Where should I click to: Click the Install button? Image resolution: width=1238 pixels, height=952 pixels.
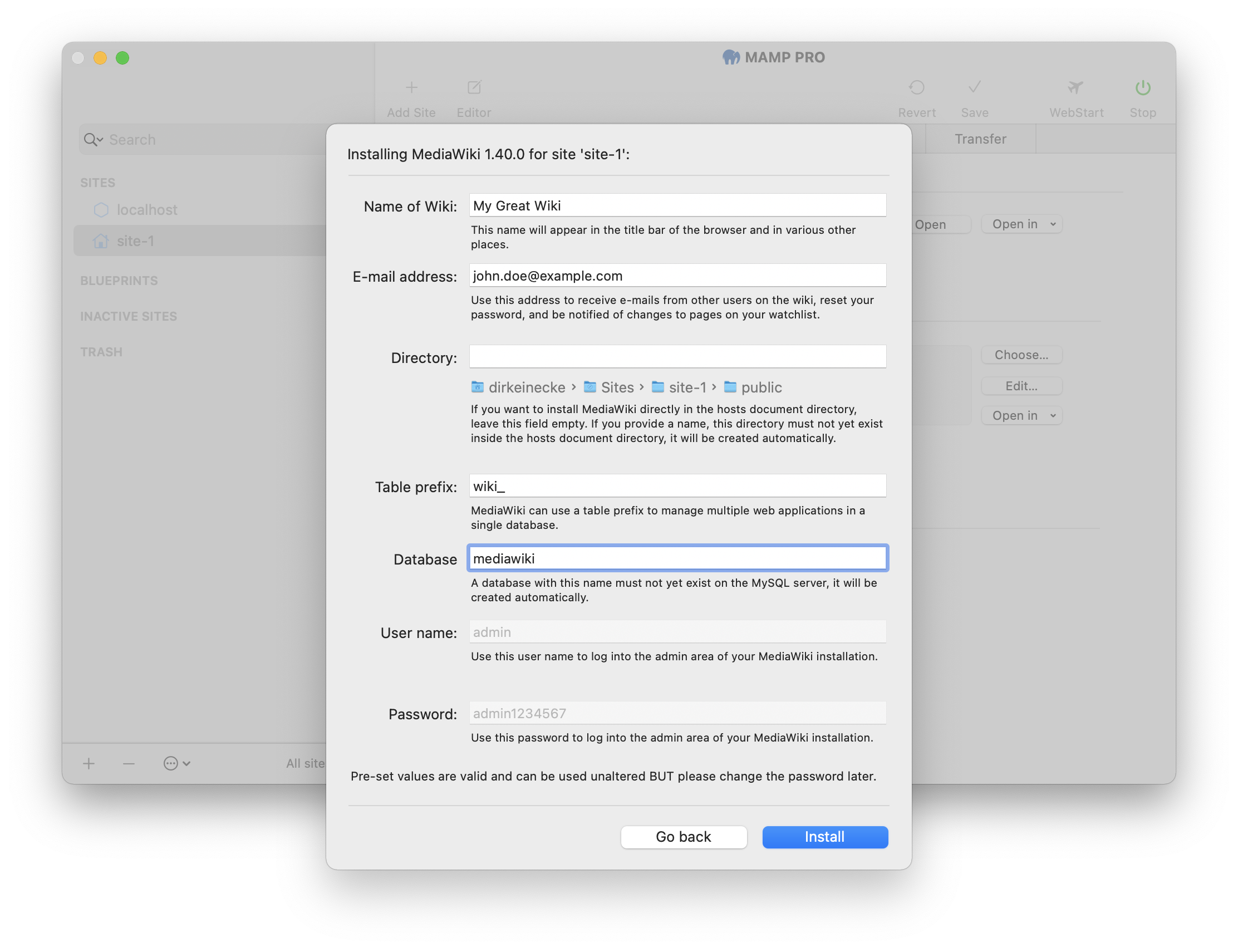tap(825, 837)
